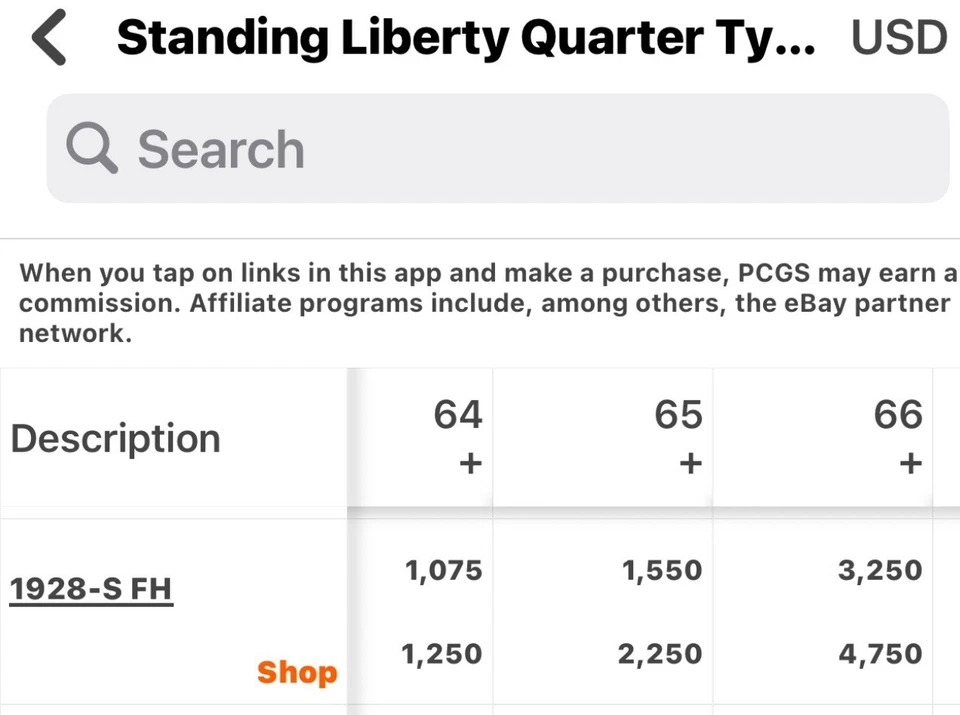
Task: Select the grade 66 column header
Action: pyautogui.click(x=898, y=414)
